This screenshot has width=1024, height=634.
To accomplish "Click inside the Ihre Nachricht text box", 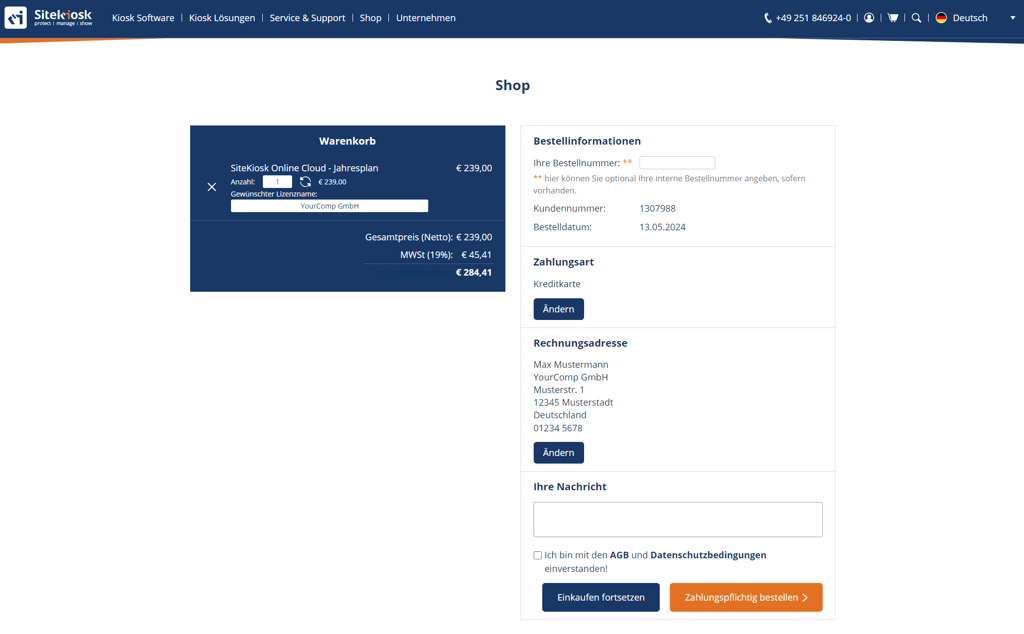I will click(678, 519).
